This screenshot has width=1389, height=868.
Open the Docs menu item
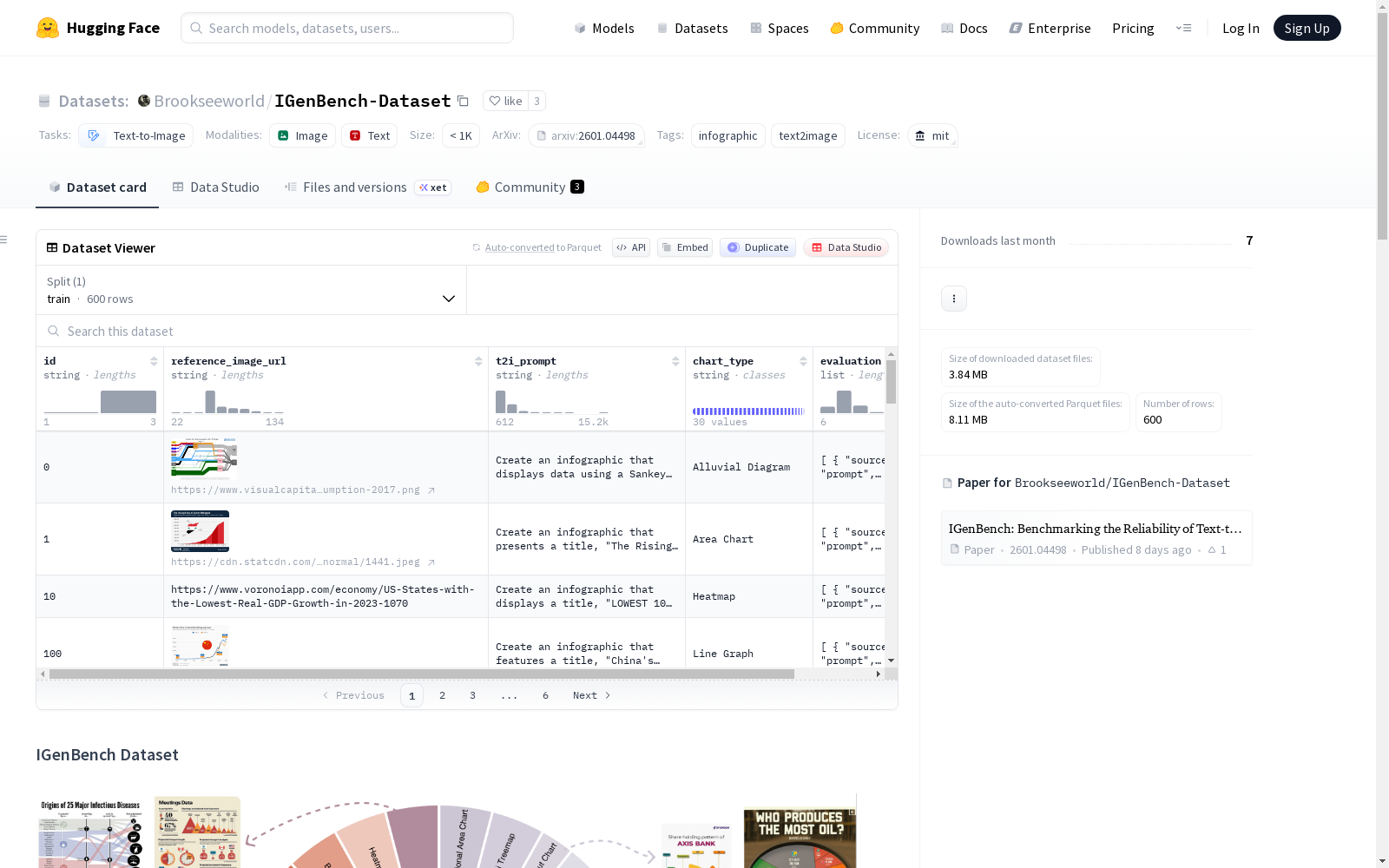(x=964, y=28)
